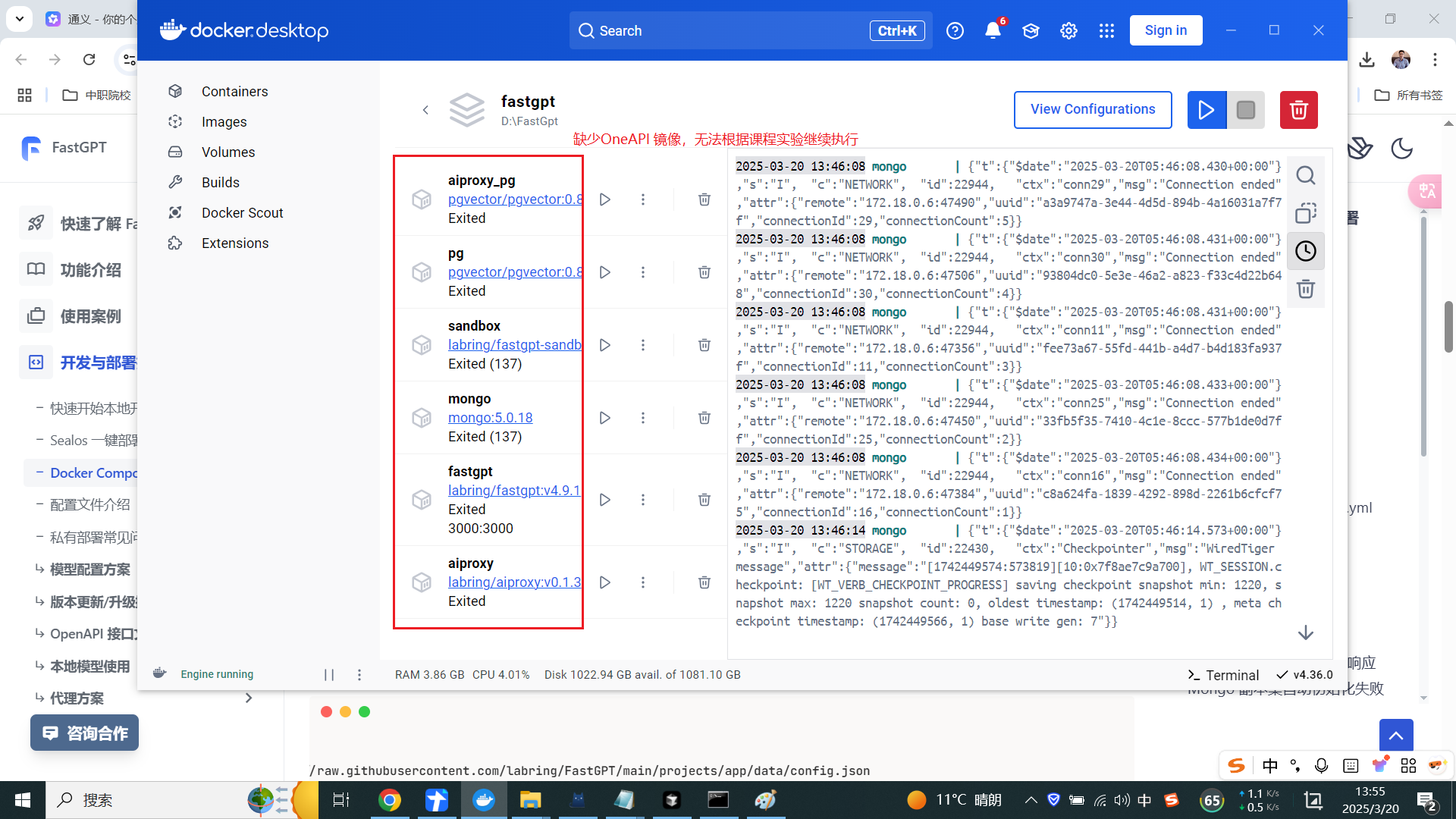Click the copy logs icon
Viewport: 1456px width, 819px height.
pos(1305,213)
